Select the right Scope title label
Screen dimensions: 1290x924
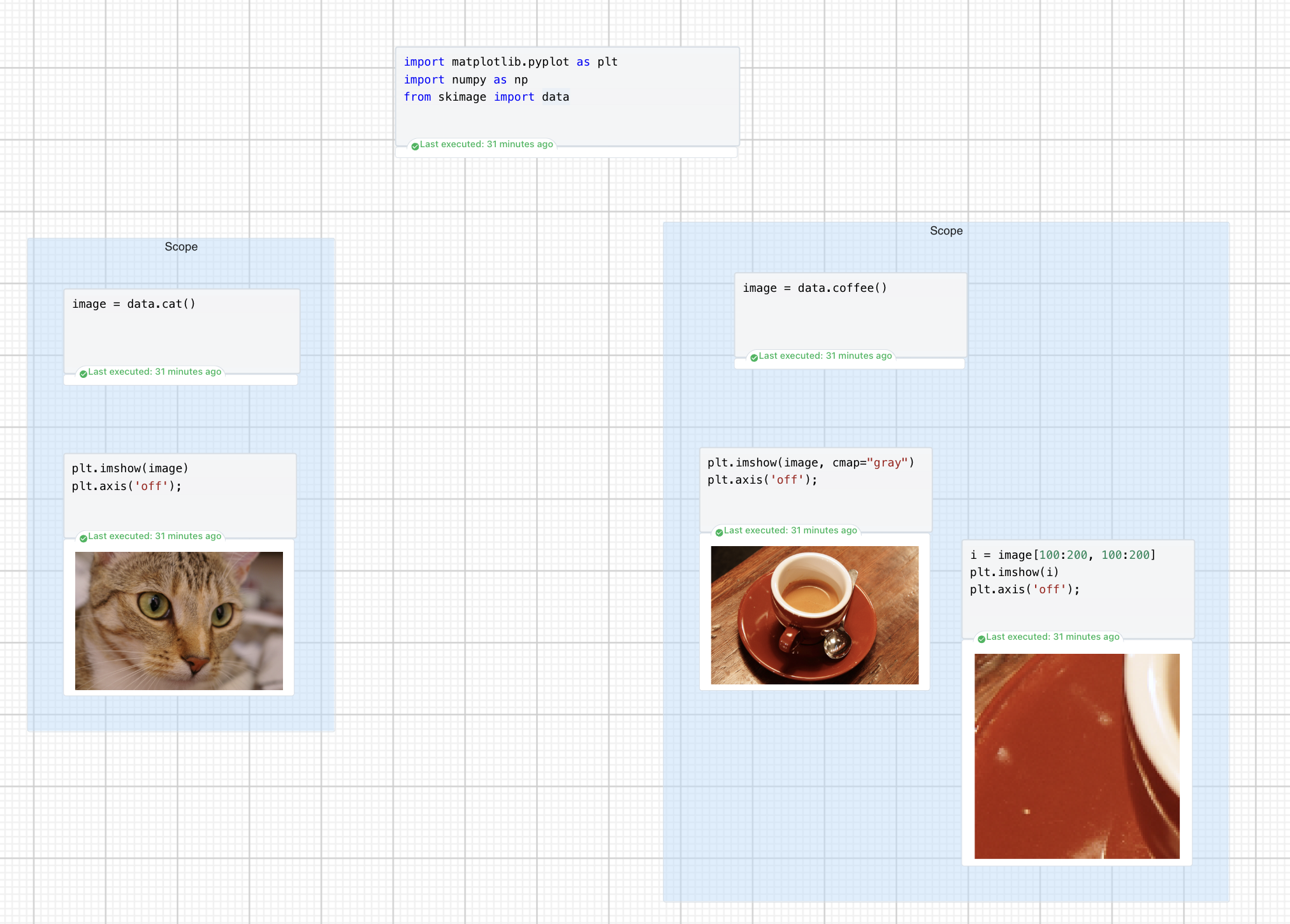946,231
